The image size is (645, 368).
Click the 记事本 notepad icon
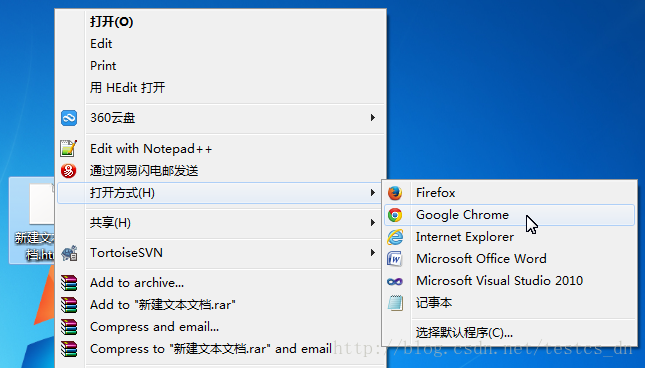[x=395, y=303]
